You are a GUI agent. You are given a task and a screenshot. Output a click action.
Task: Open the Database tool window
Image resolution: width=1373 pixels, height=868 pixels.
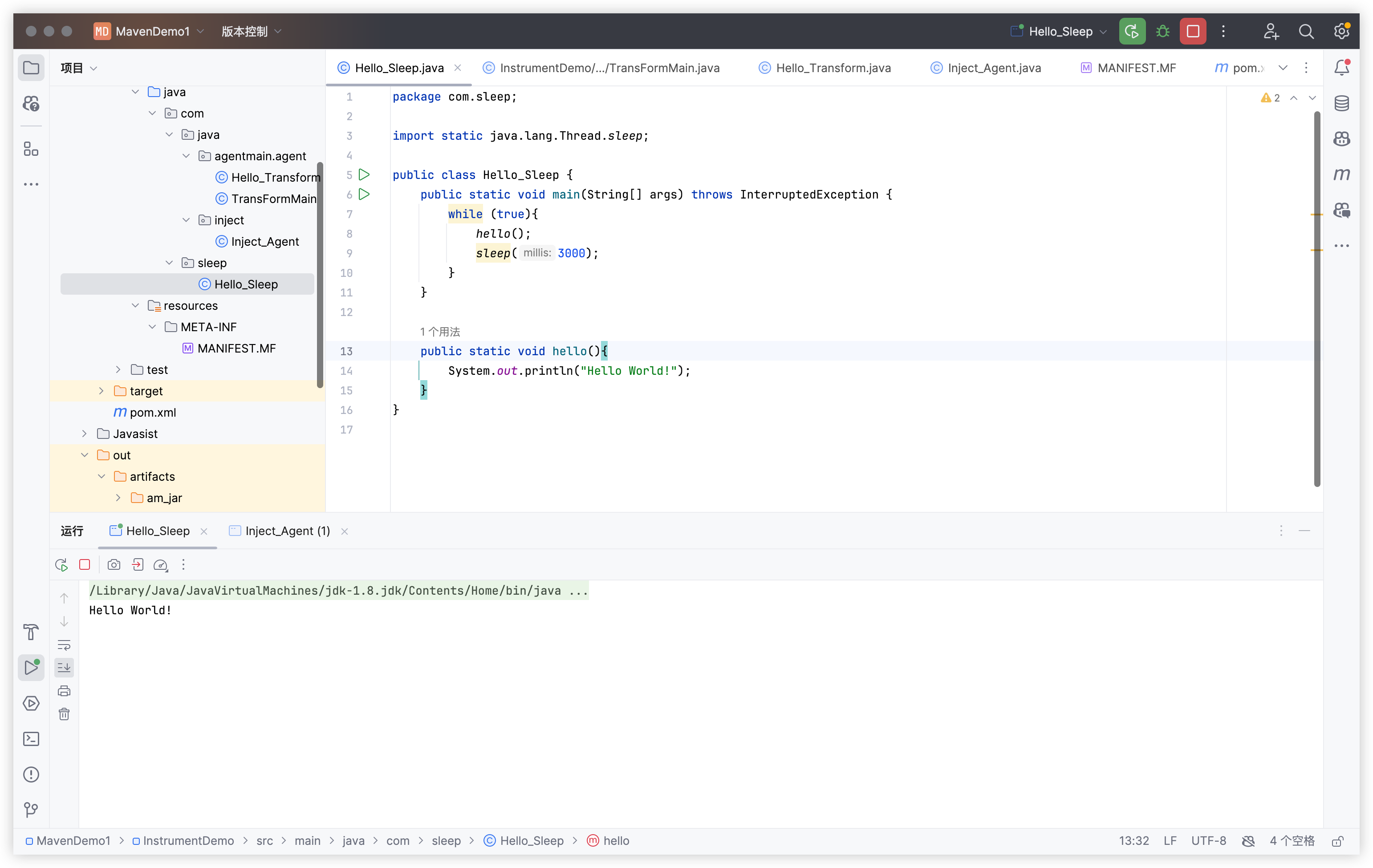(1342, 103)
